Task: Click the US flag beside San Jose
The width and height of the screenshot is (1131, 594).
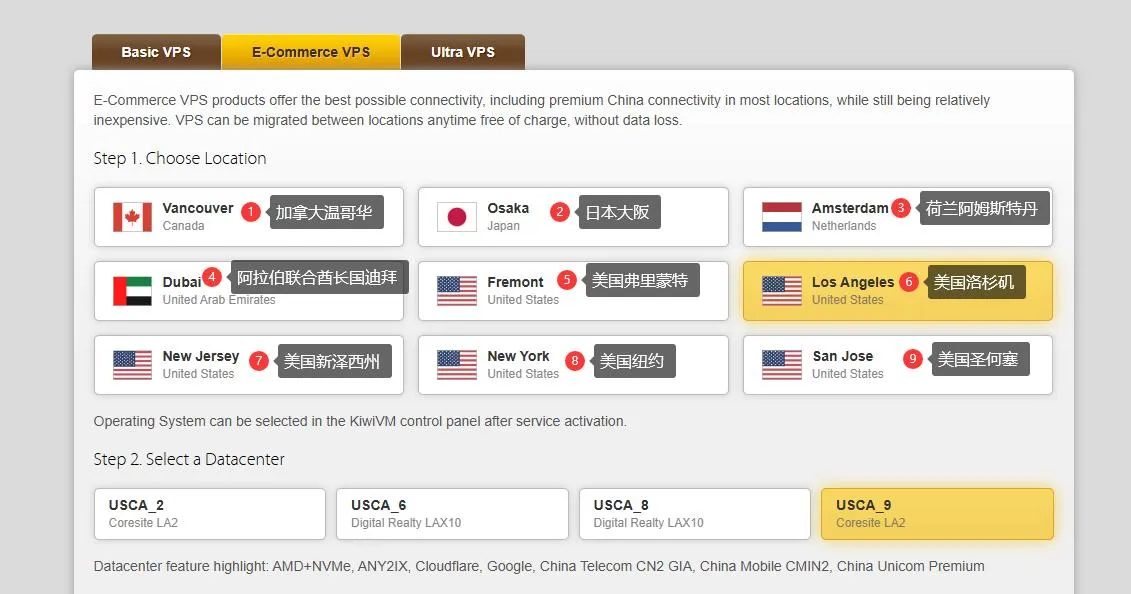Action: pos(782,365)
